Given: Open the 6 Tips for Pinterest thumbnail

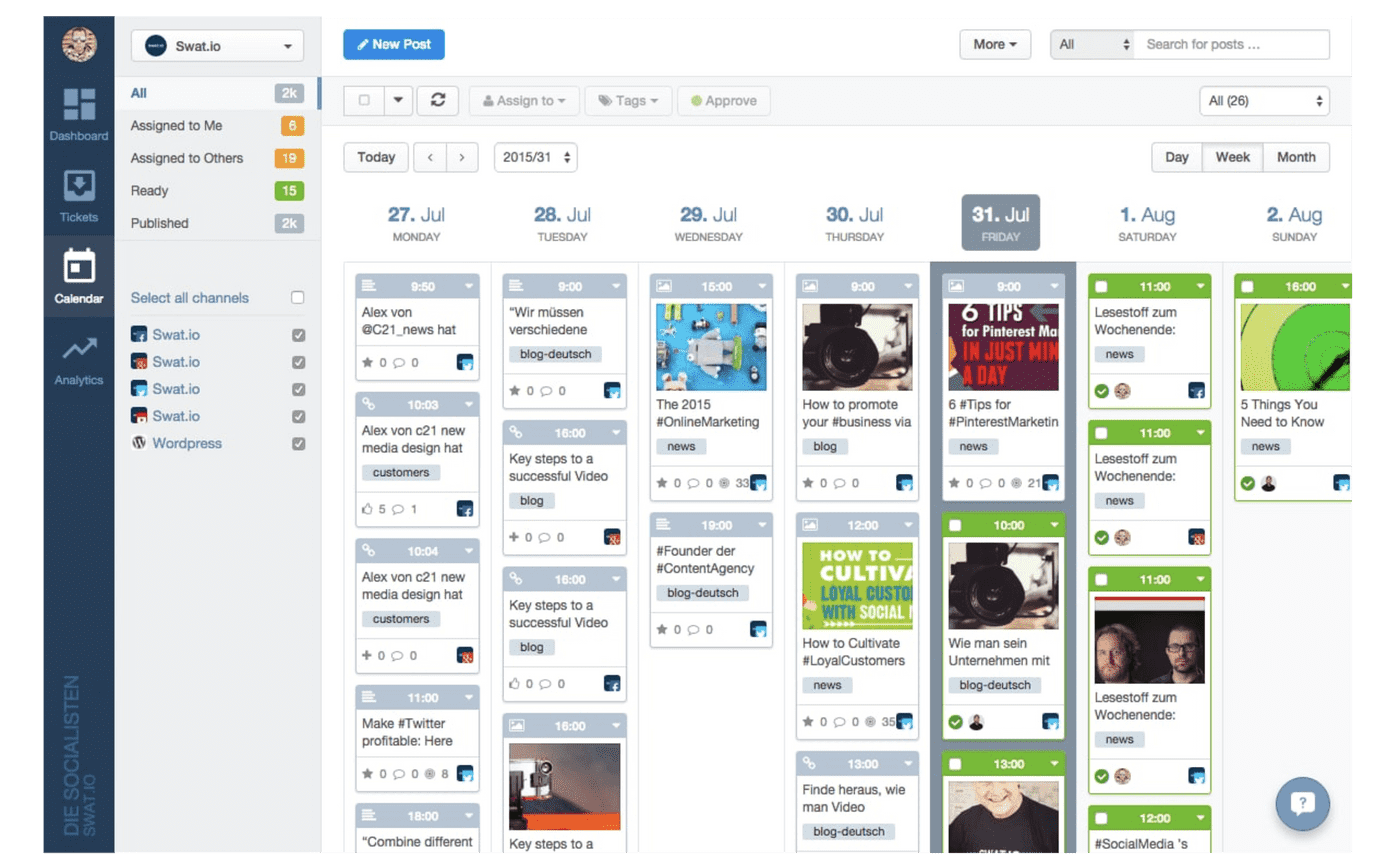Looking at the screenshot, I should tap(1002, 347).
